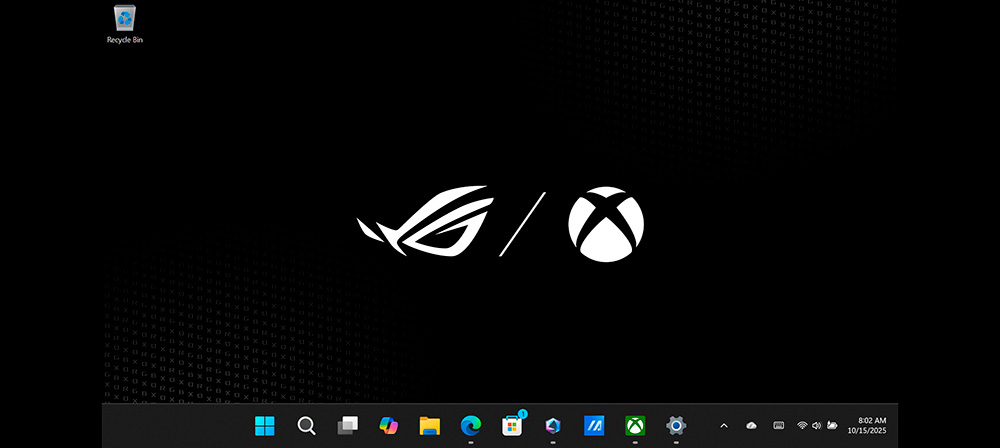Open the Xbox app in the taskbar
This screenshot has height=448, width=1000.
pos(635,426)
